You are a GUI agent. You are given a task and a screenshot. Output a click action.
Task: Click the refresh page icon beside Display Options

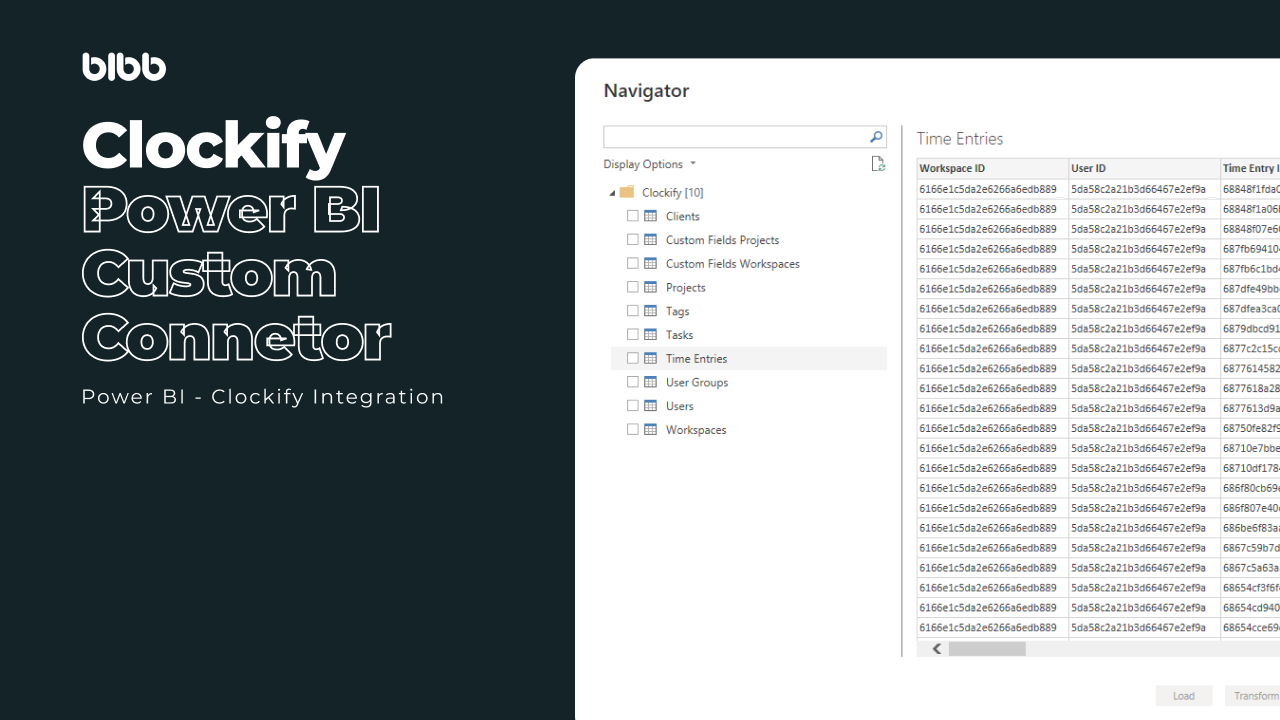878,164
